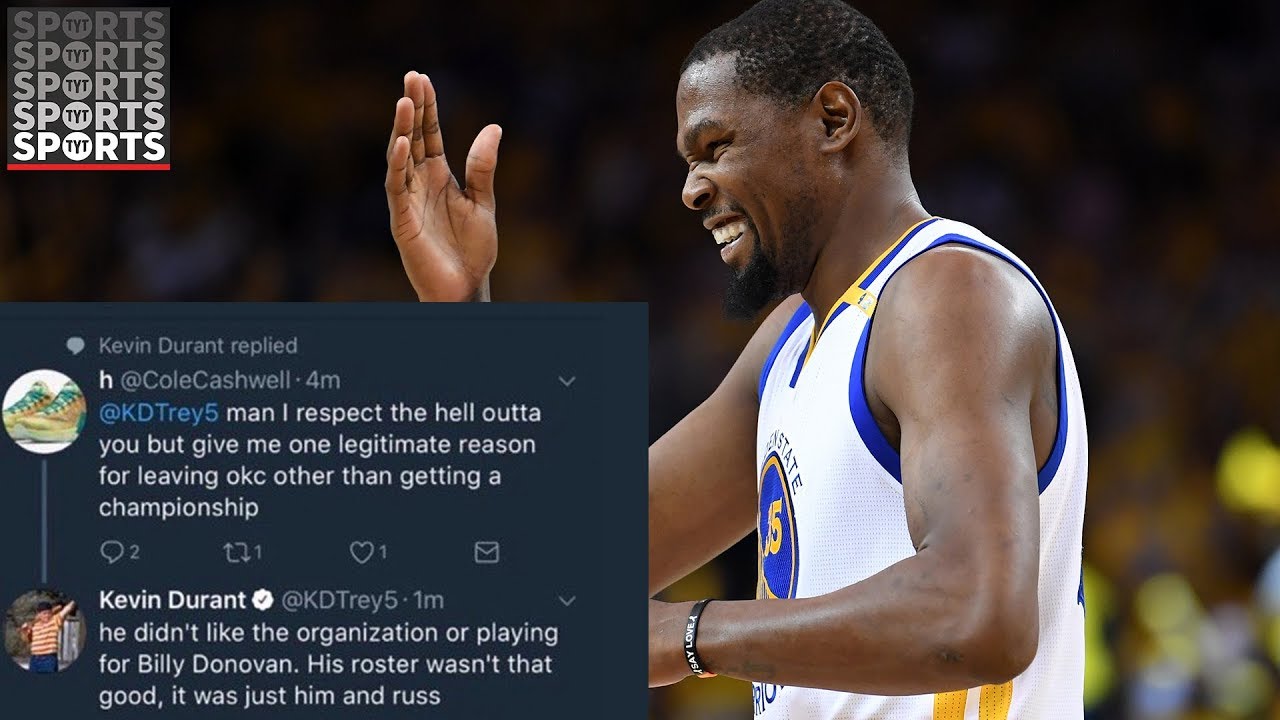Open the 'Kevin Durant replied' context label
The width and height of the screenshot is (1280, 720).
click(x=198, y=346)
